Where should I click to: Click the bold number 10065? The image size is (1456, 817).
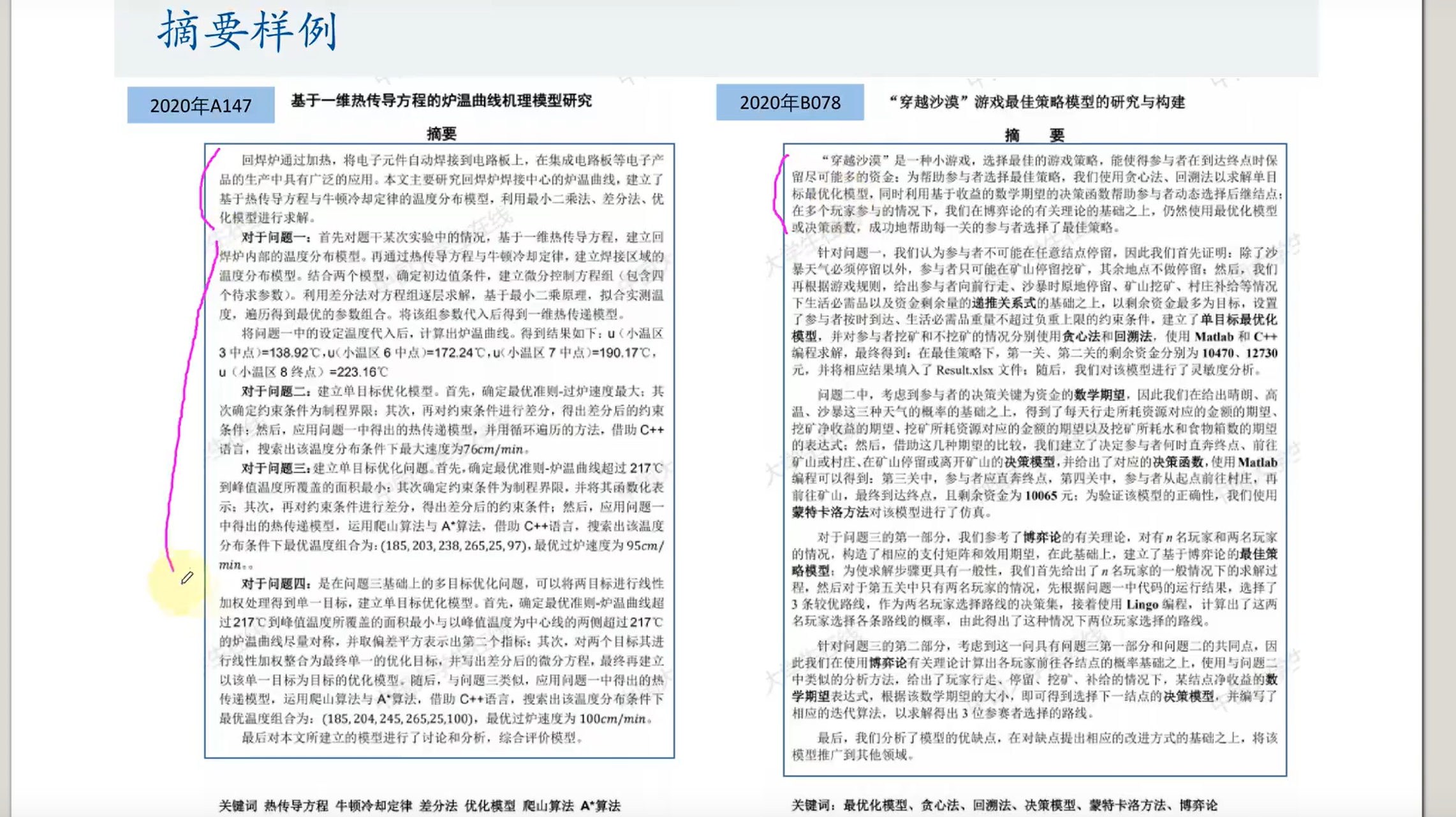(x=1041, y=496)
